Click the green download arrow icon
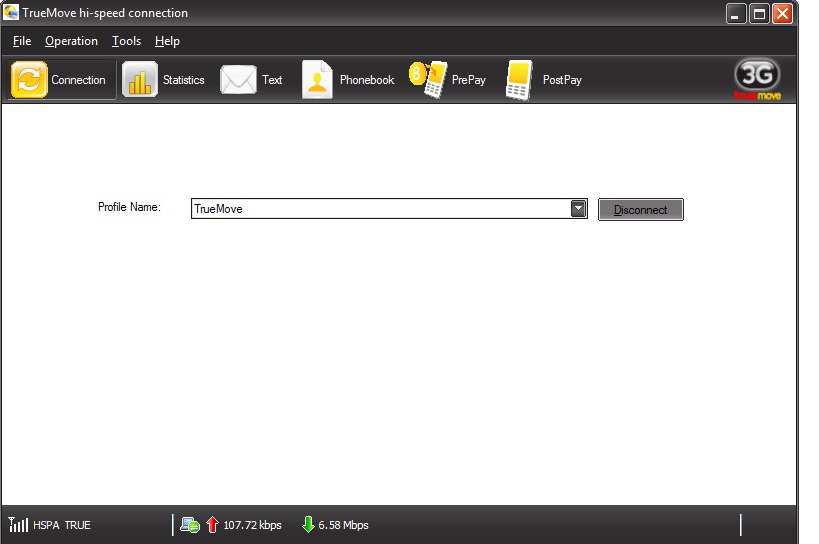This screenshot has width=819, height=544. 308,524
